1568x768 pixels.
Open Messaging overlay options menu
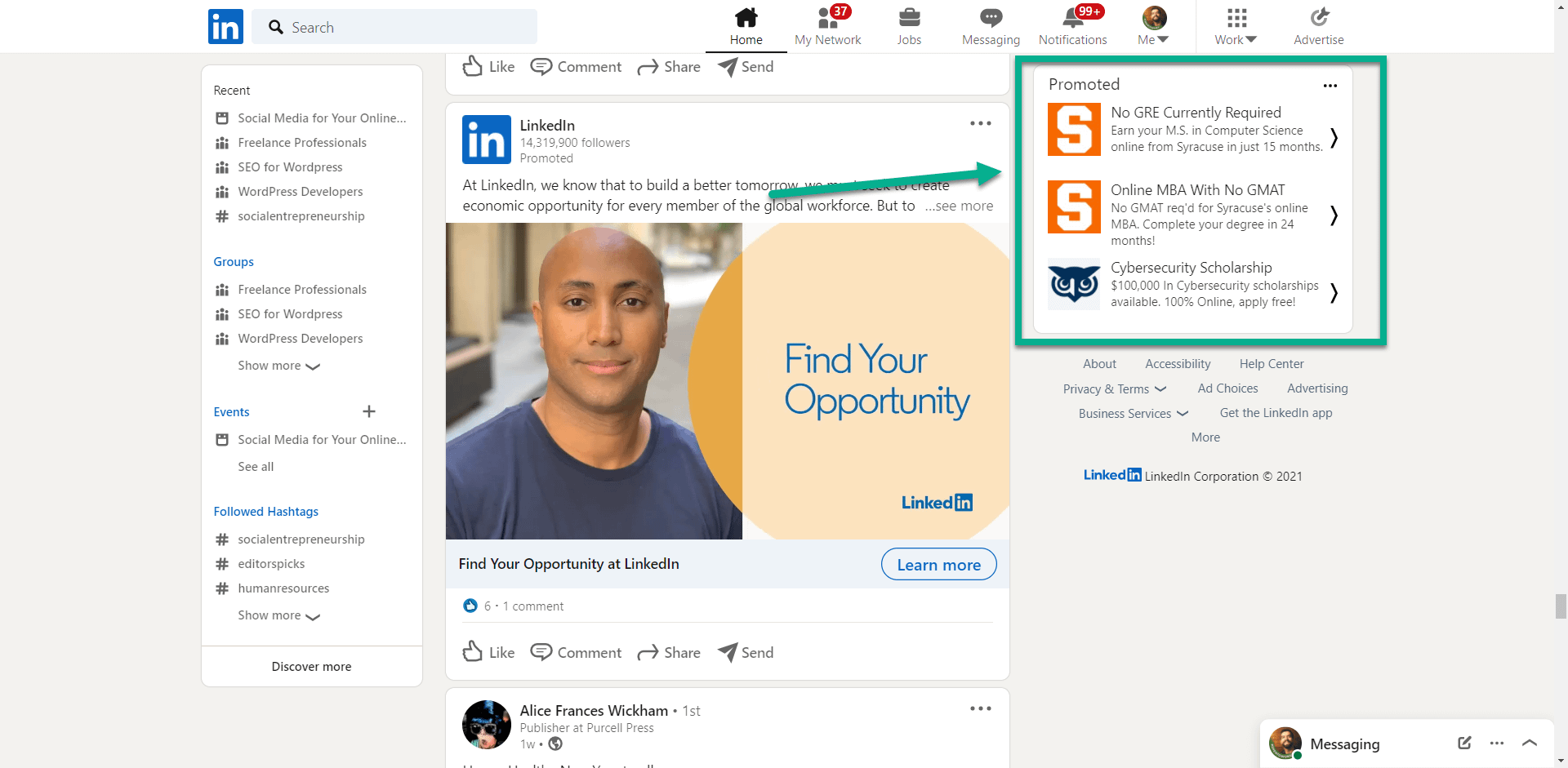pyautogui.click(x=1496, y=744)
